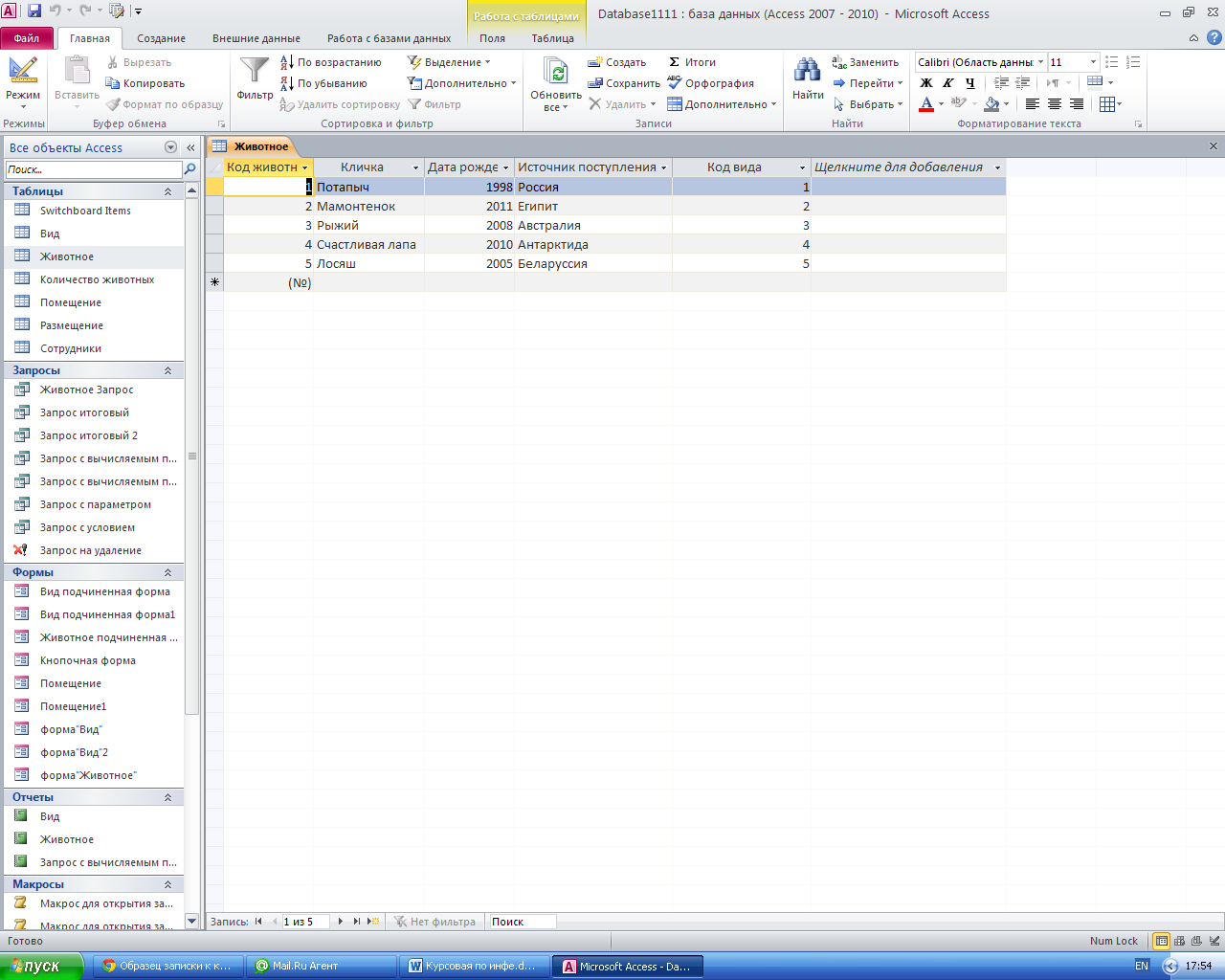Viewport: 1225px width, 980px height.
Task: Click the Найти binoculars icon
Action: click(x=808, y=71)
